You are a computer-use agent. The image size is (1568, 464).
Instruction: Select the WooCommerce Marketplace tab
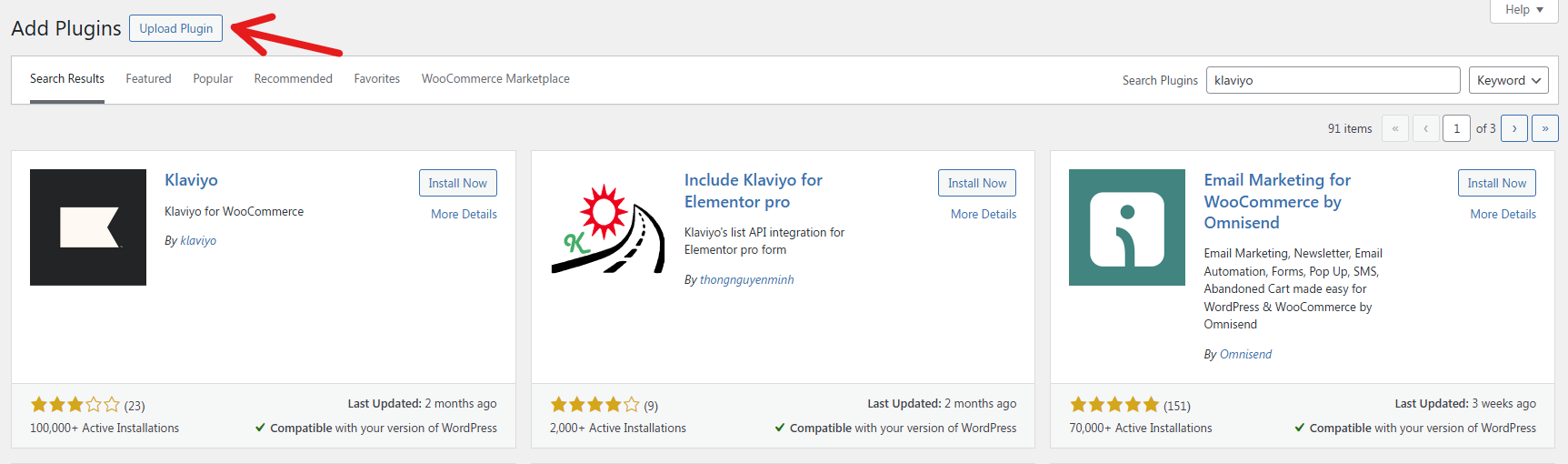495,79
